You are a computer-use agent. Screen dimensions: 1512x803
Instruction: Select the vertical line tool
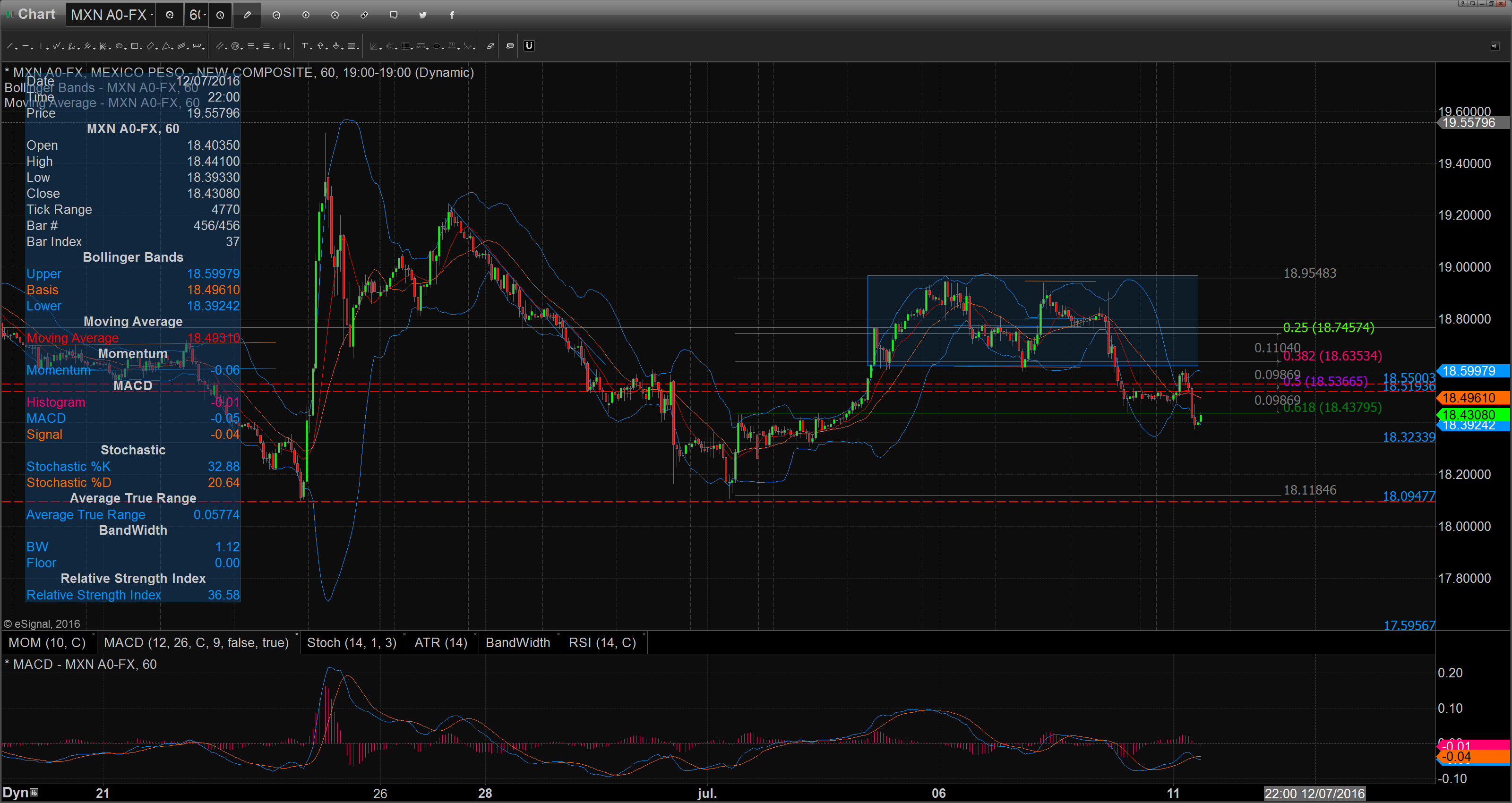41,46
